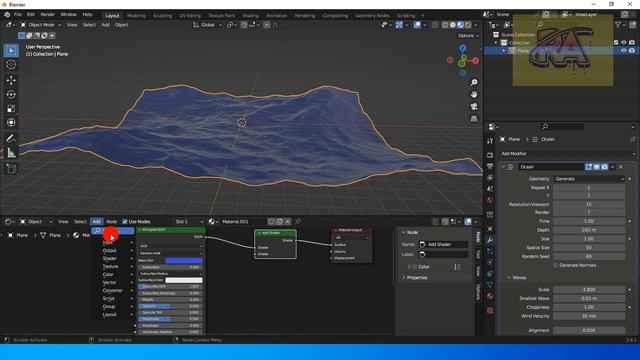Viewport: 640px width, 360px height.
Task: Select the Add Cube tool
Action: coord(11,168)
